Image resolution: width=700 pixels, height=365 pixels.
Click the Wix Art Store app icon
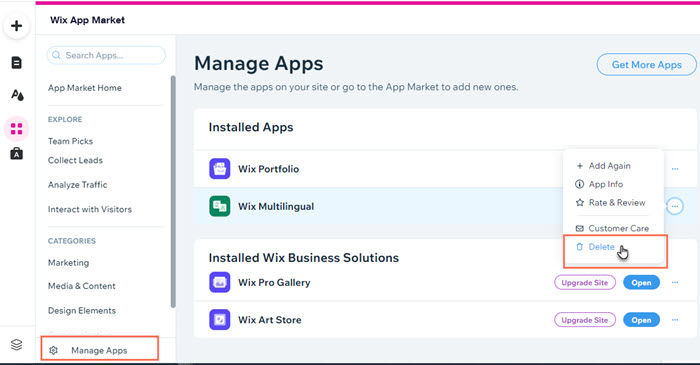(220, 319)
